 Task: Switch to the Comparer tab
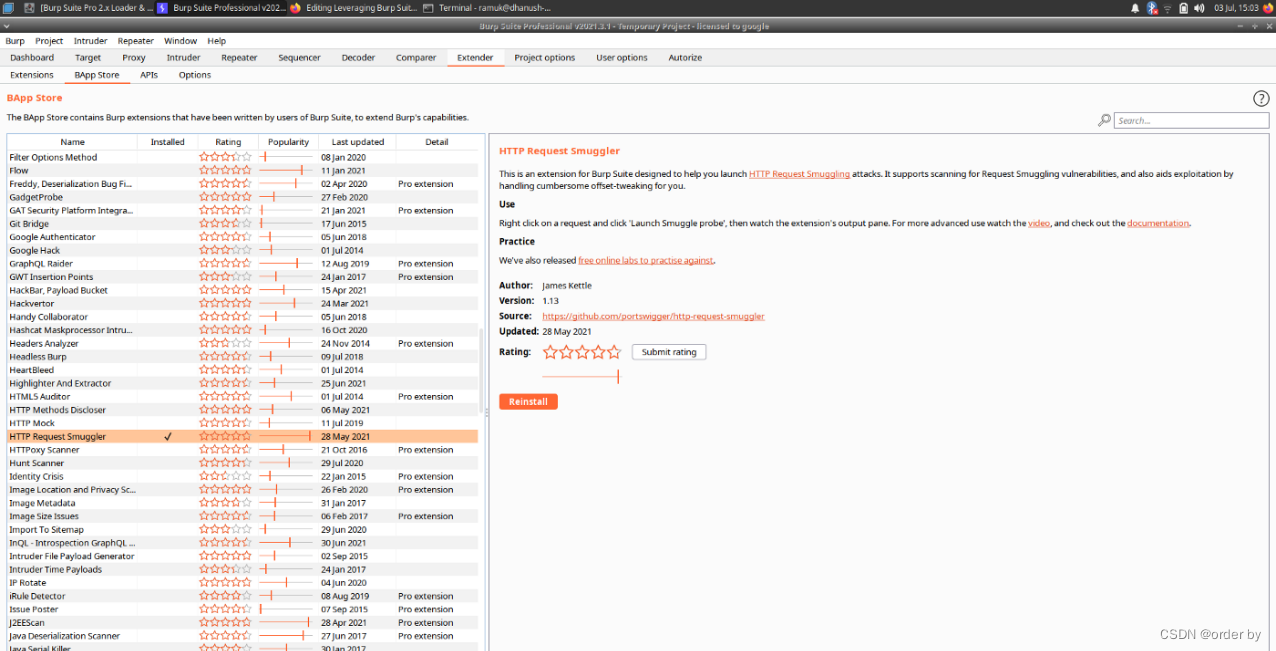click(x=416, y=58)
